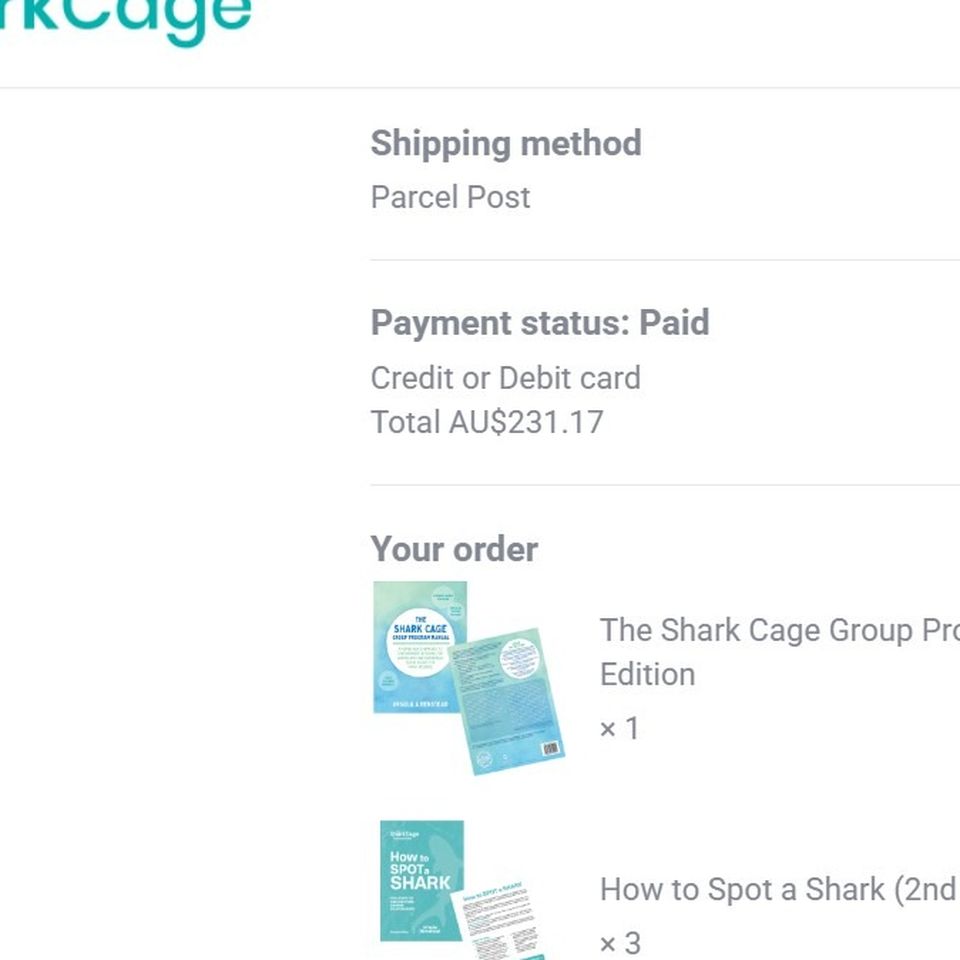Open the How to Spot a Shark cover thumbnail

422,880
